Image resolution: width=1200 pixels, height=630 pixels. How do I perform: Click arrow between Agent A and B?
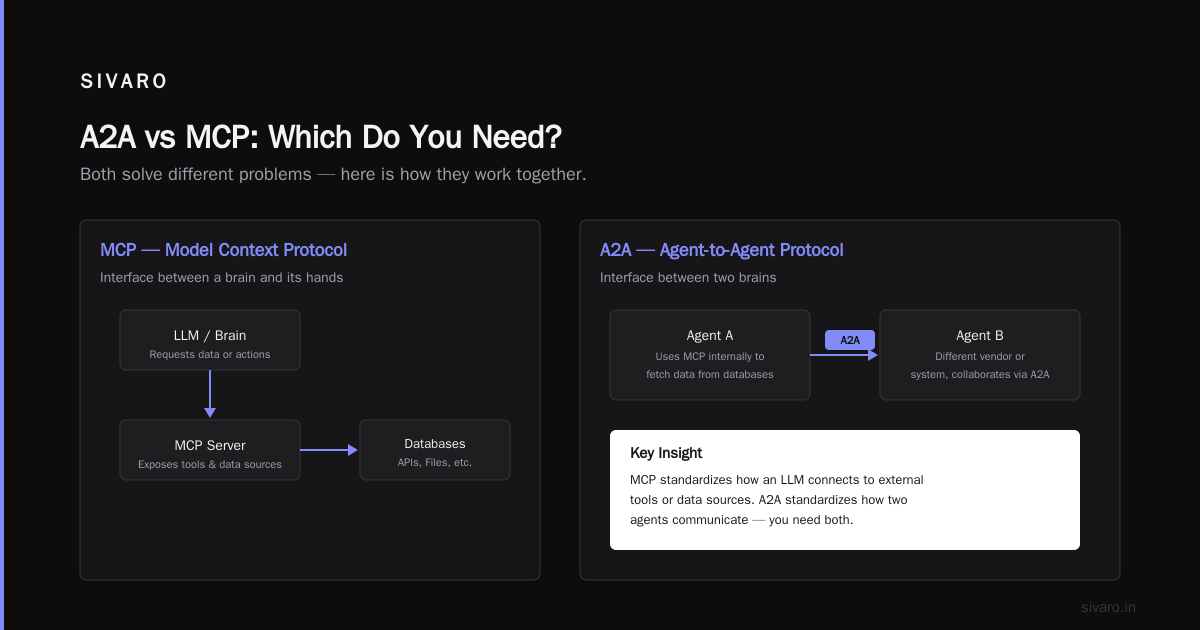pyautogui.click(x=844, y=355)
